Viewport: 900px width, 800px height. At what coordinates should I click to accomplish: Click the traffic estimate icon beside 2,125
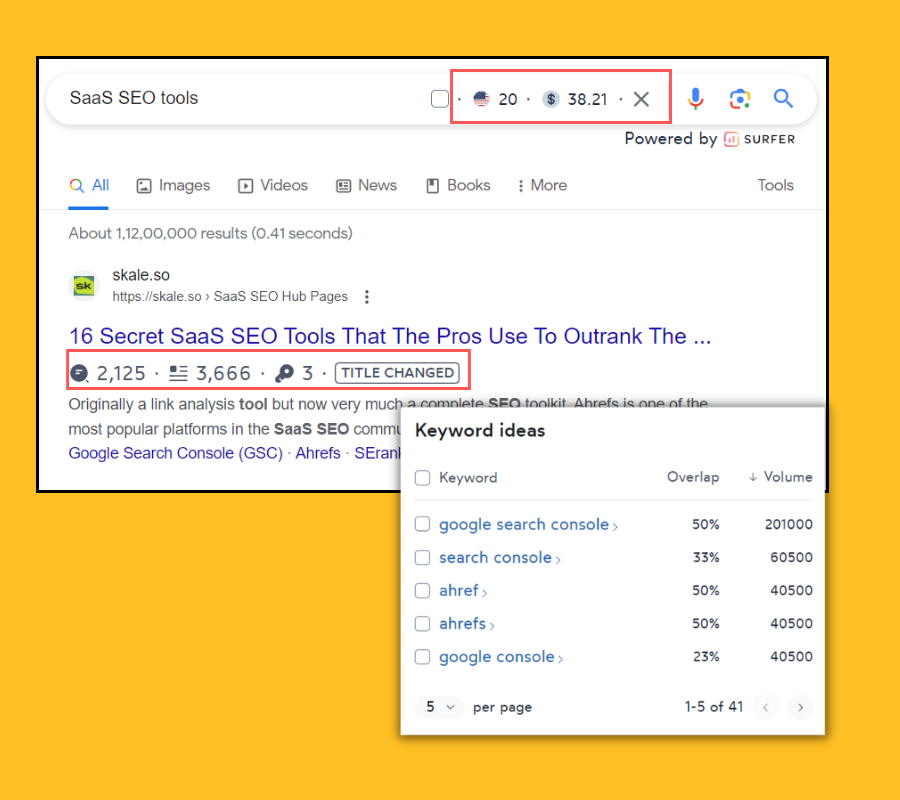point(79,374)
